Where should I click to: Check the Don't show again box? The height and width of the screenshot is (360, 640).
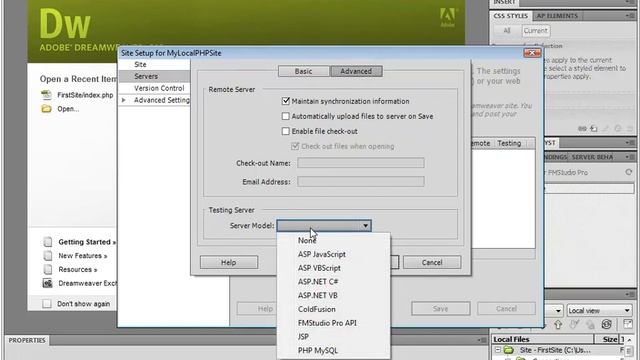(47, 304)
